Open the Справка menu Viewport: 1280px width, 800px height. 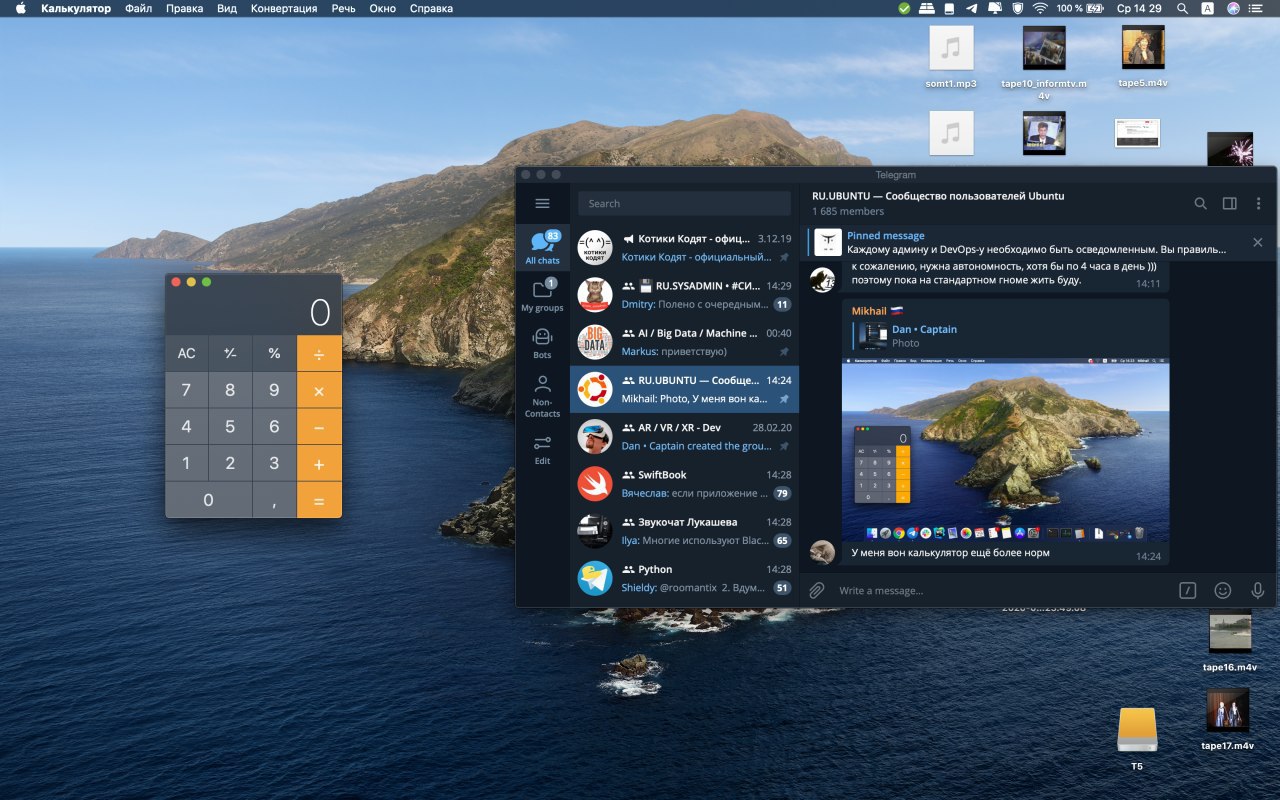431,8
